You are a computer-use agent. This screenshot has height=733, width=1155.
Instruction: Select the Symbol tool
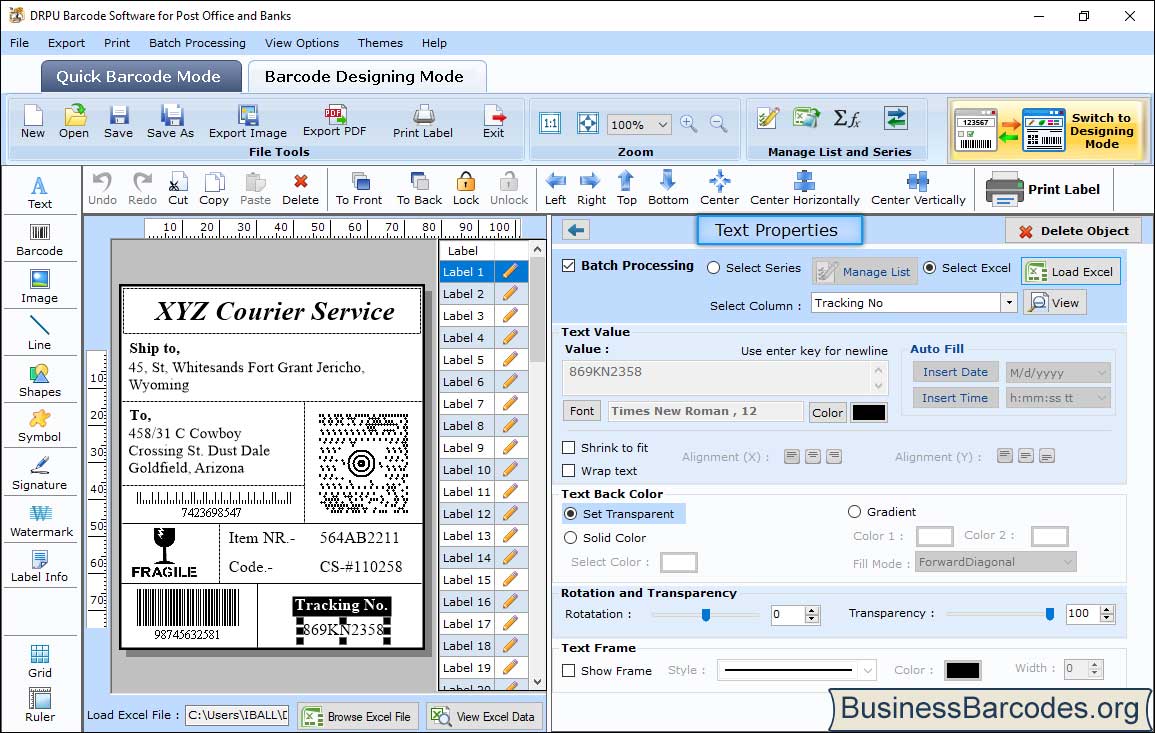click(40, 427)
